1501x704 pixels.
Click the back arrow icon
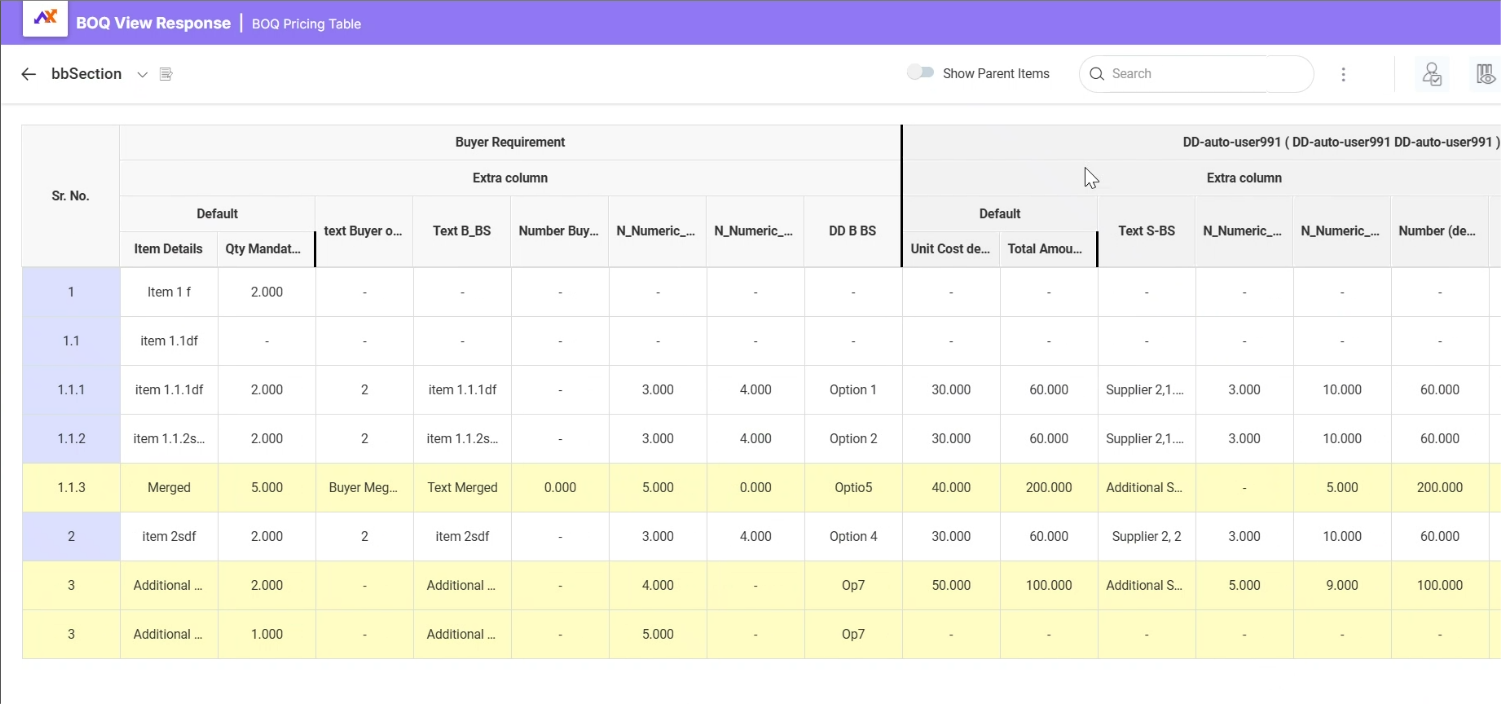click(28, 74)
